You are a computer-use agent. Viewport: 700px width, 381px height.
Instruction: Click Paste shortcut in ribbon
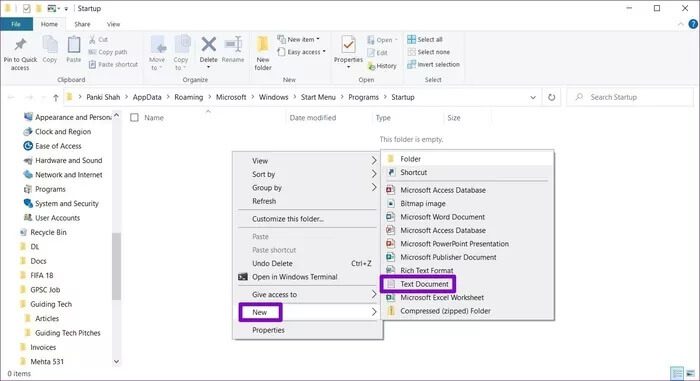pyautogui.click(x=113, y=64)
